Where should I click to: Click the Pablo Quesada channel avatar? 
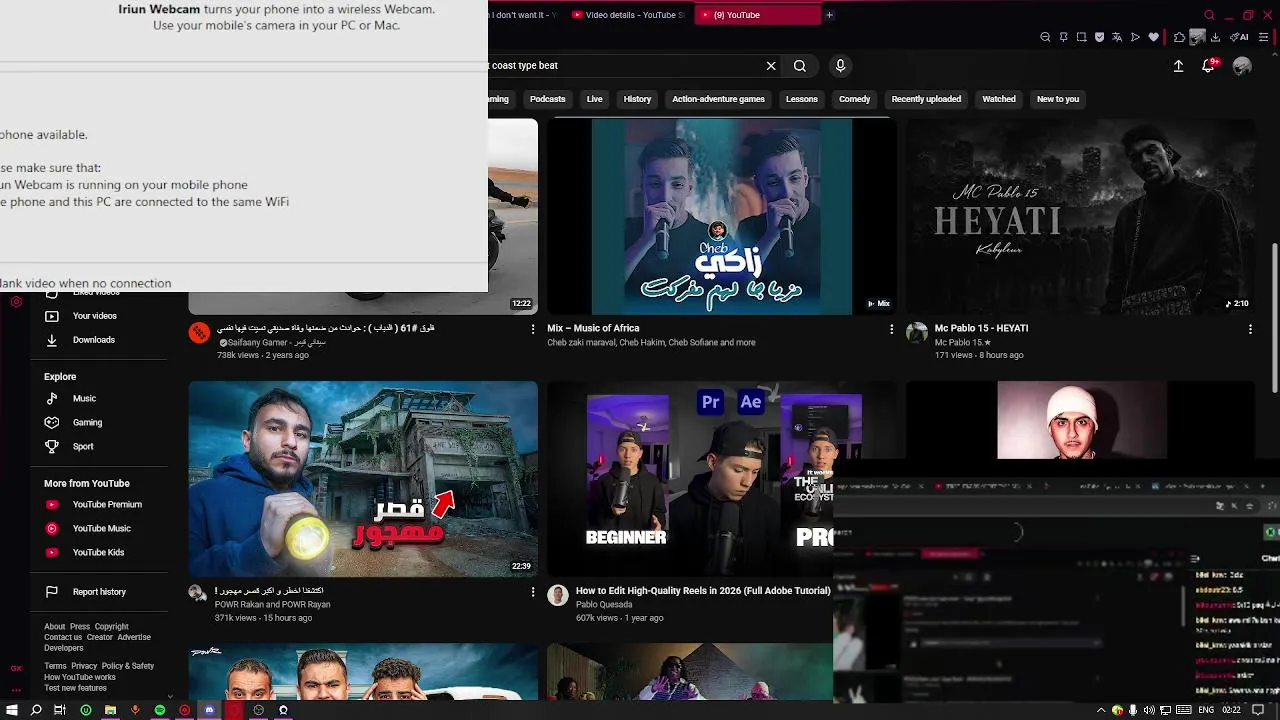tap(558, 596)
